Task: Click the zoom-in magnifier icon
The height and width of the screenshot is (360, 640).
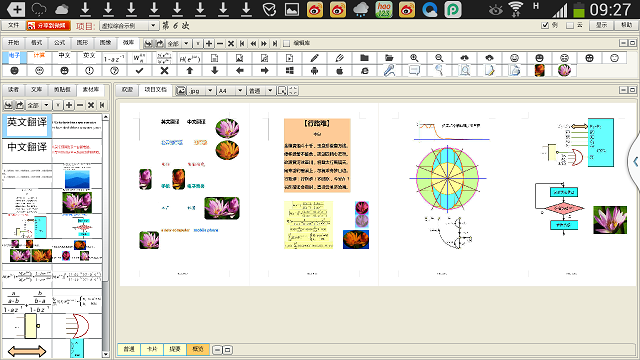Action: coord(414,58)
